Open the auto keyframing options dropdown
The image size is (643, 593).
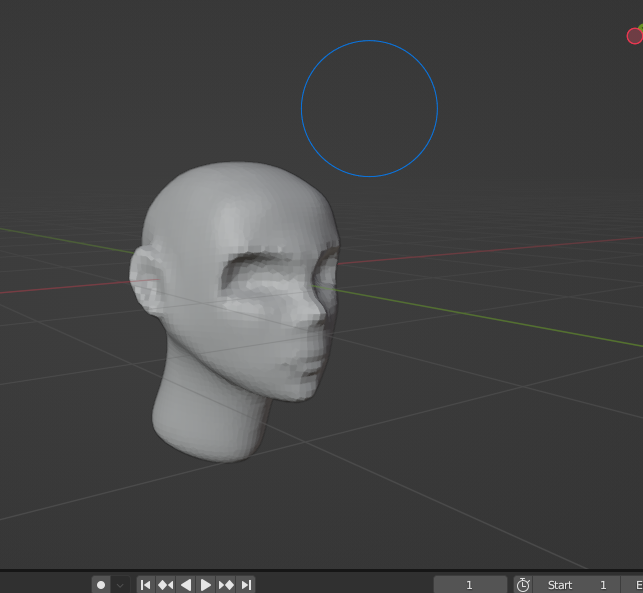point(120,585)
